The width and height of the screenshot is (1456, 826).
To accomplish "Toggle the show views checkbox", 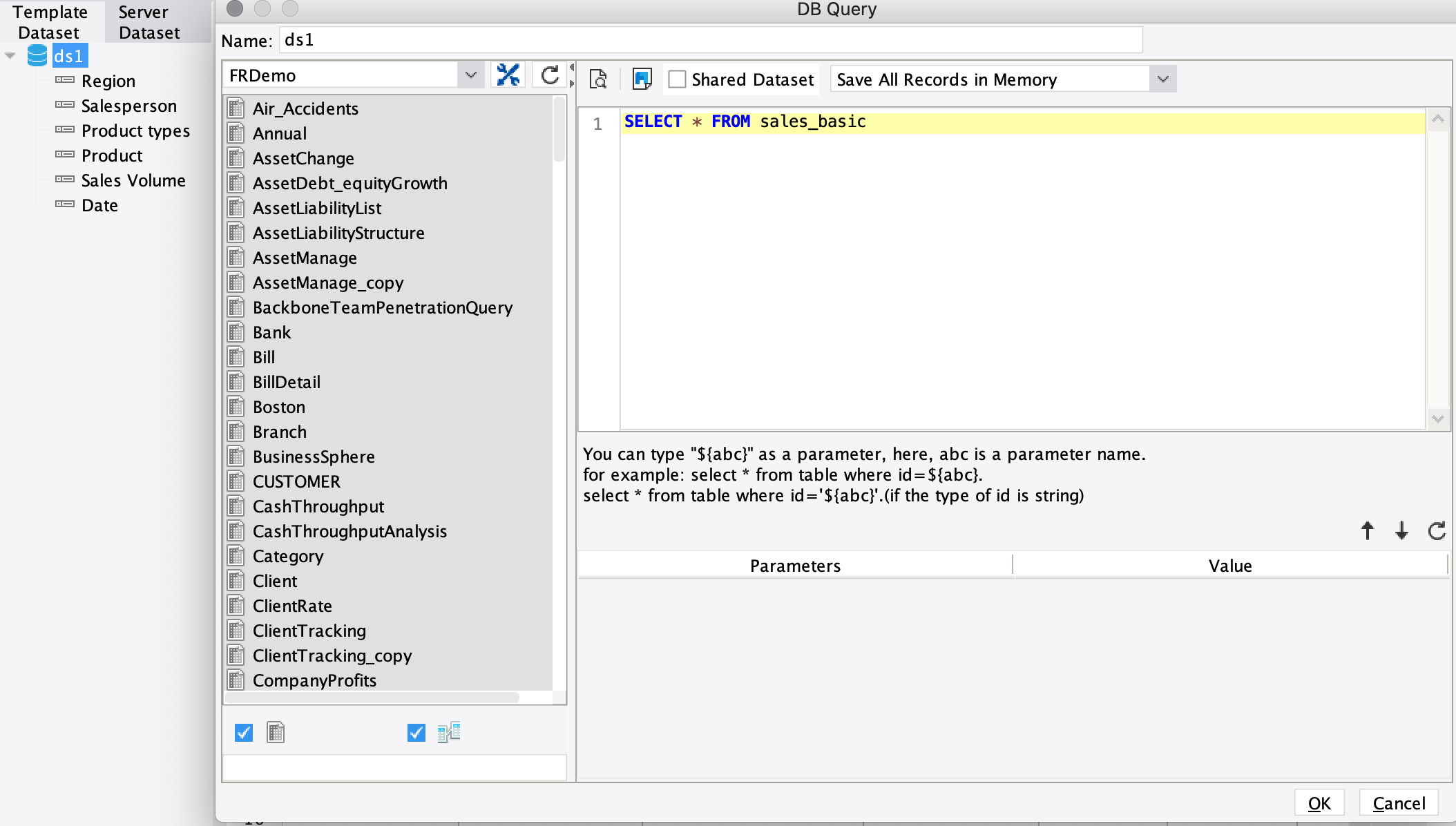I will [x=416, y=733].
